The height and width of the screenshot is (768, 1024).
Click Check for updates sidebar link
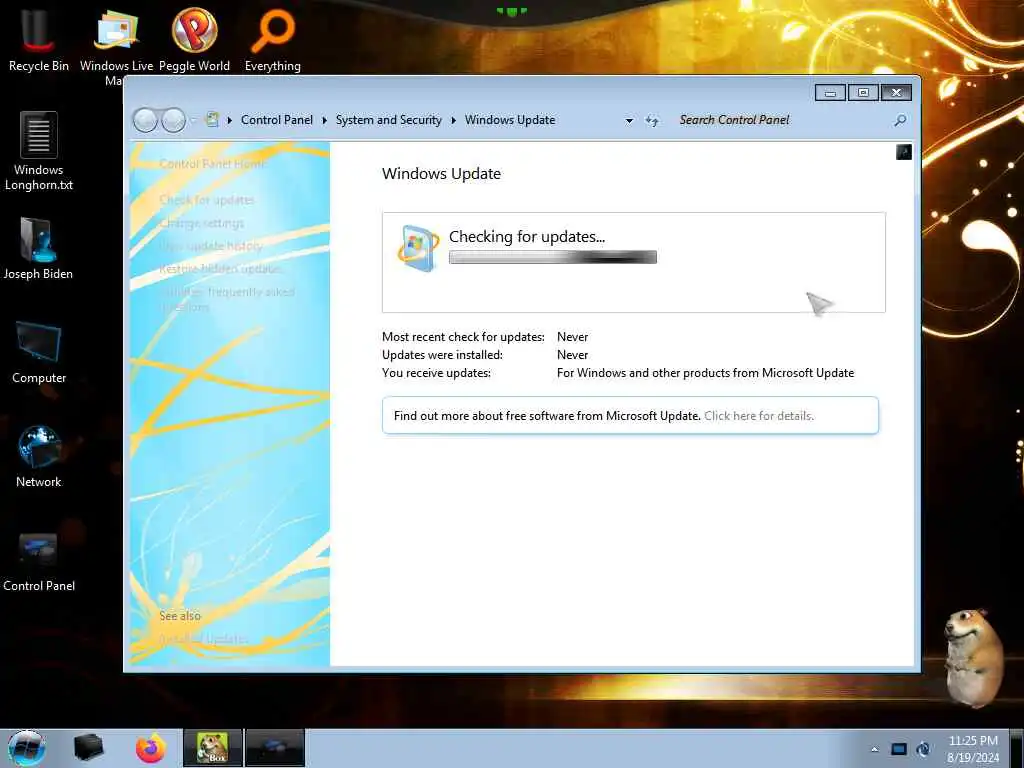tap(207, 200)
